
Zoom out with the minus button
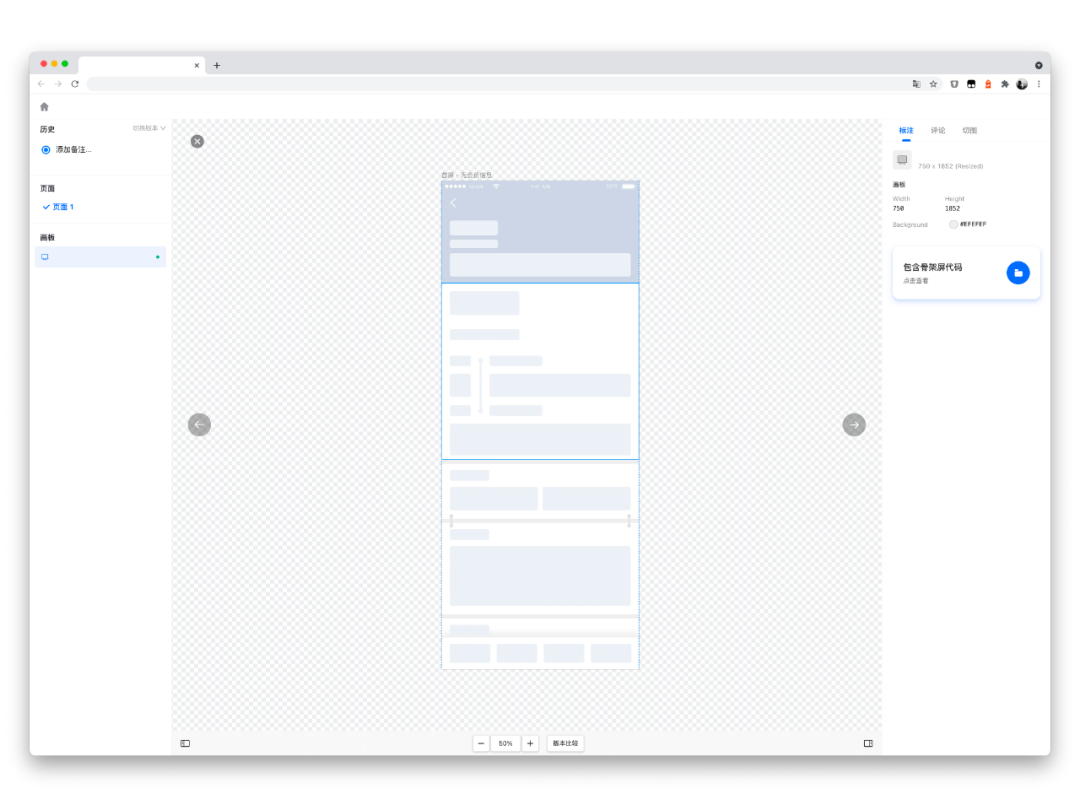tap(481, 743)
